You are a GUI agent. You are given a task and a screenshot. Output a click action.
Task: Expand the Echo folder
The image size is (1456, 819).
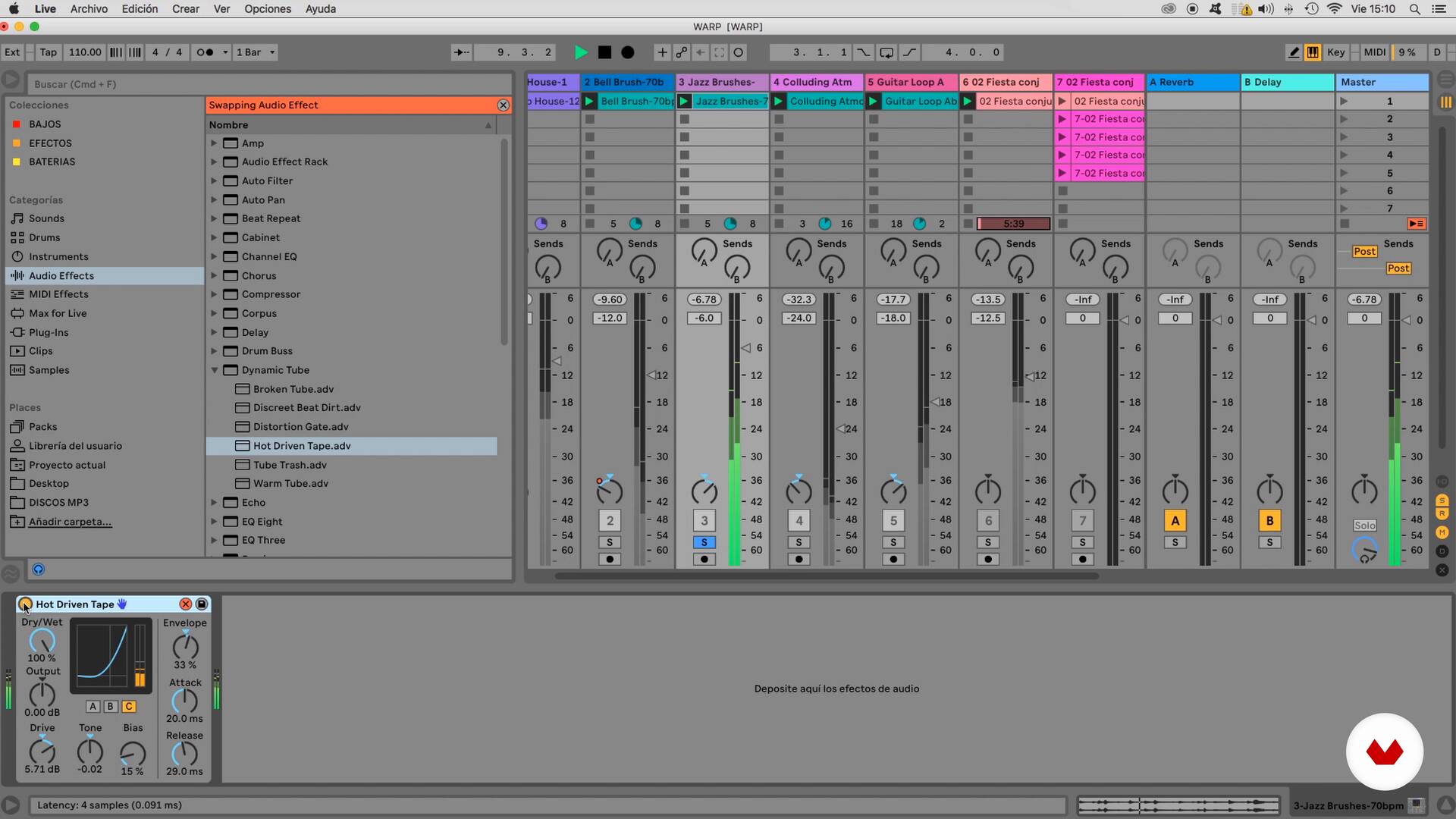point(214,503)
